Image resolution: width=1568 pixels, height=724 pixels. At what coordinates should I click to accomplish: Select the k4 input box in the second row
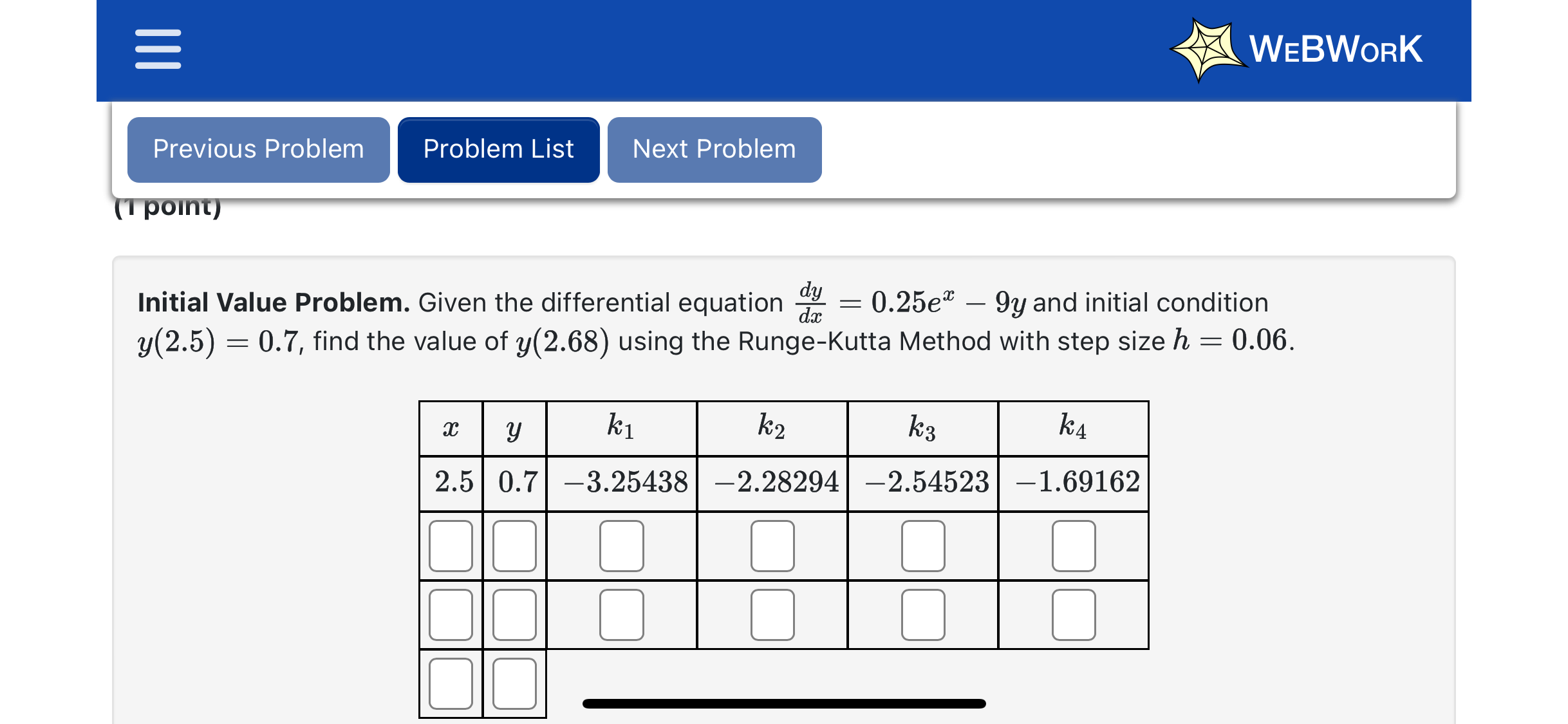1073,546
